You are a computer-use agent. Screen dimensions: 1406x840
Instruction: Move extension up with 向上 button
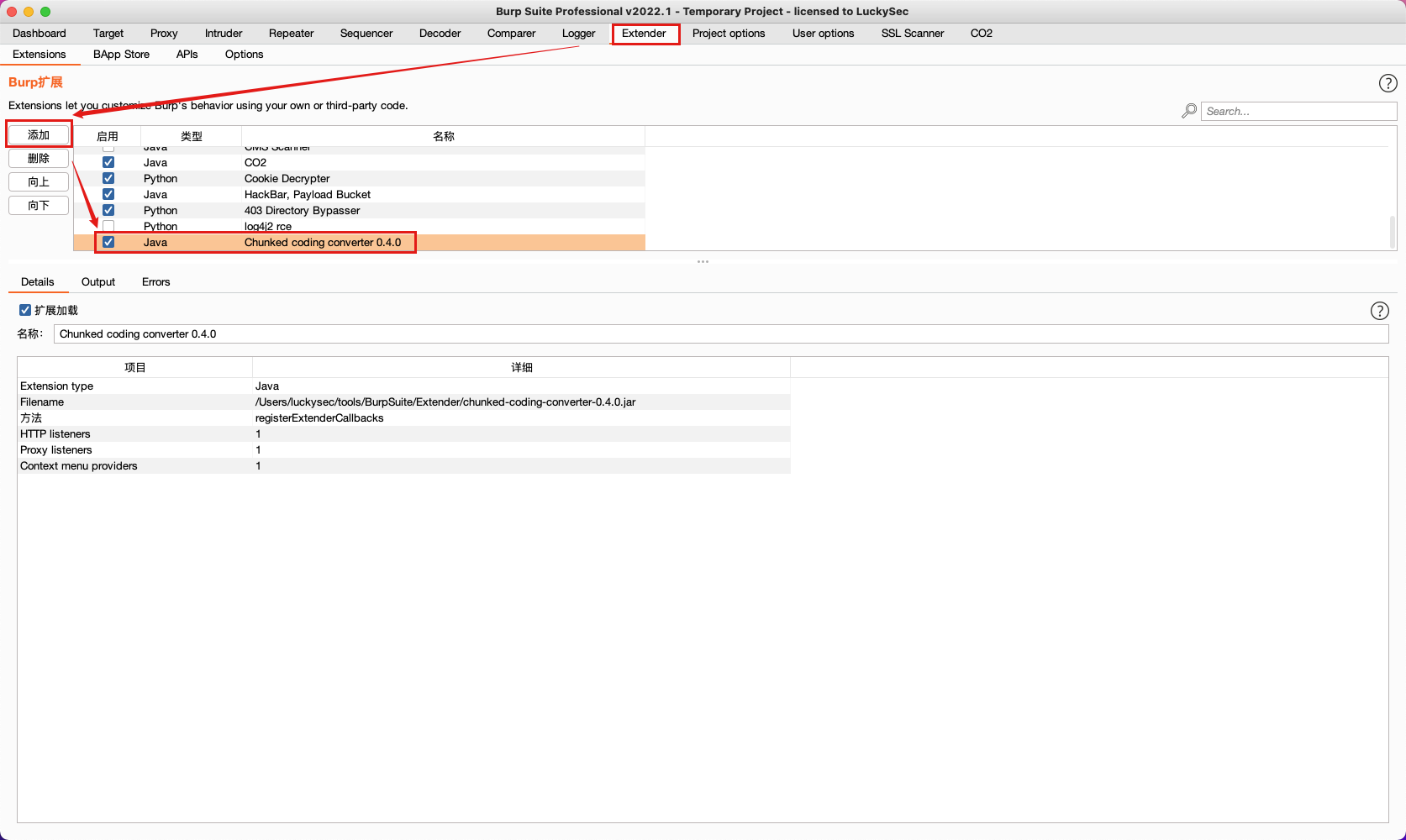point(39,181)
